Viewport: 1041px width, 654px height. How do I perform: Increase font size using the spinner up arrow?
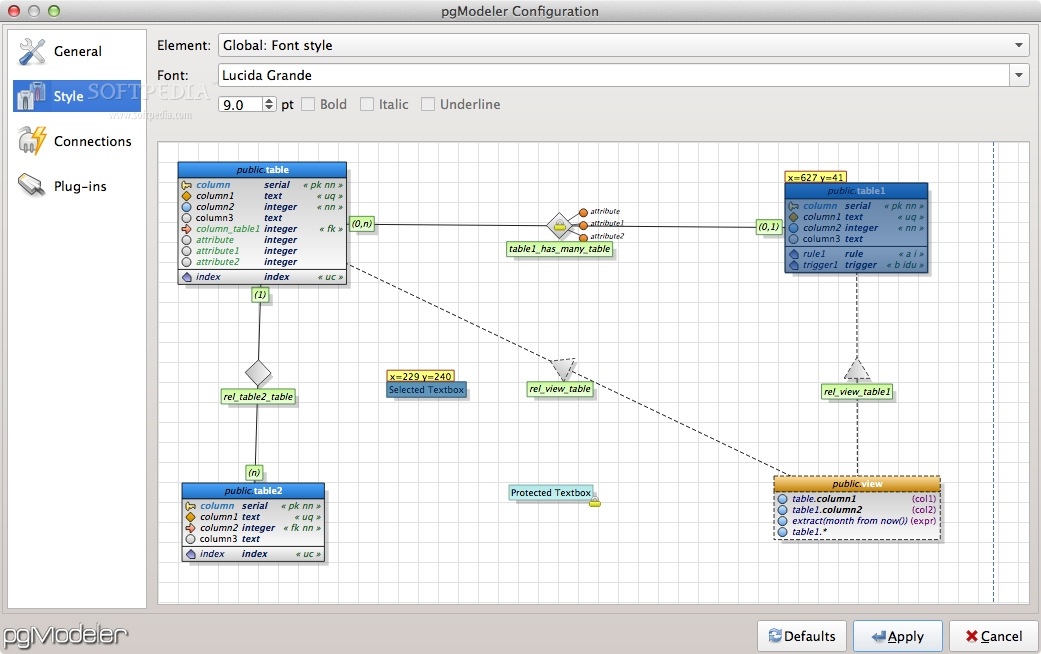(x=268, y=99)
